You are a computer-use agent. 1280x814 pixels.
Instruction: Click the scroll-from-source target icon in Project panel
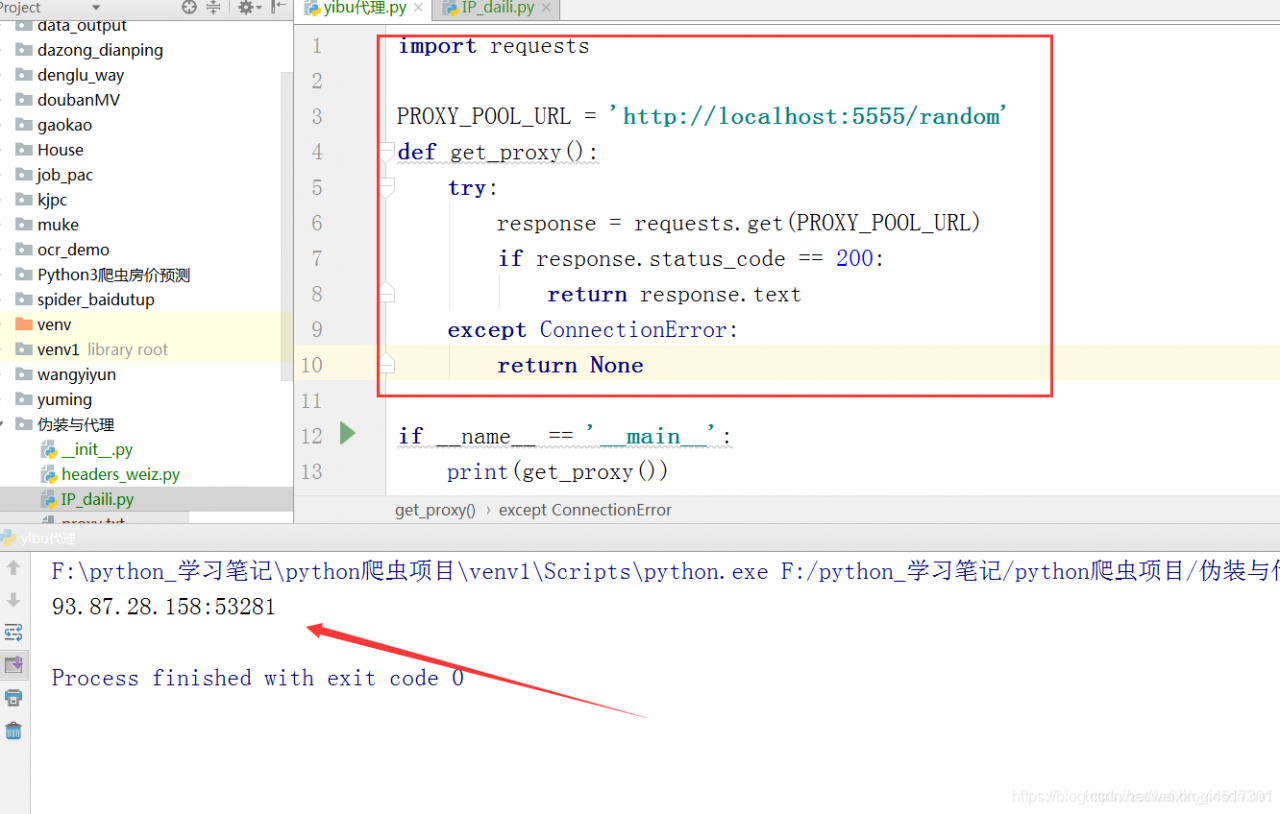click(x=189, y=7)
